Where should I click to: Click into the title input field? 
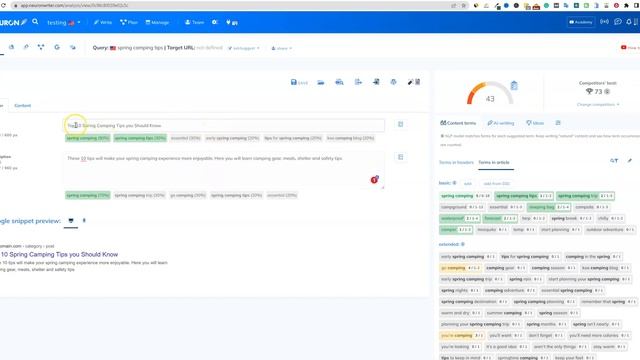click(x=224, y=125)
